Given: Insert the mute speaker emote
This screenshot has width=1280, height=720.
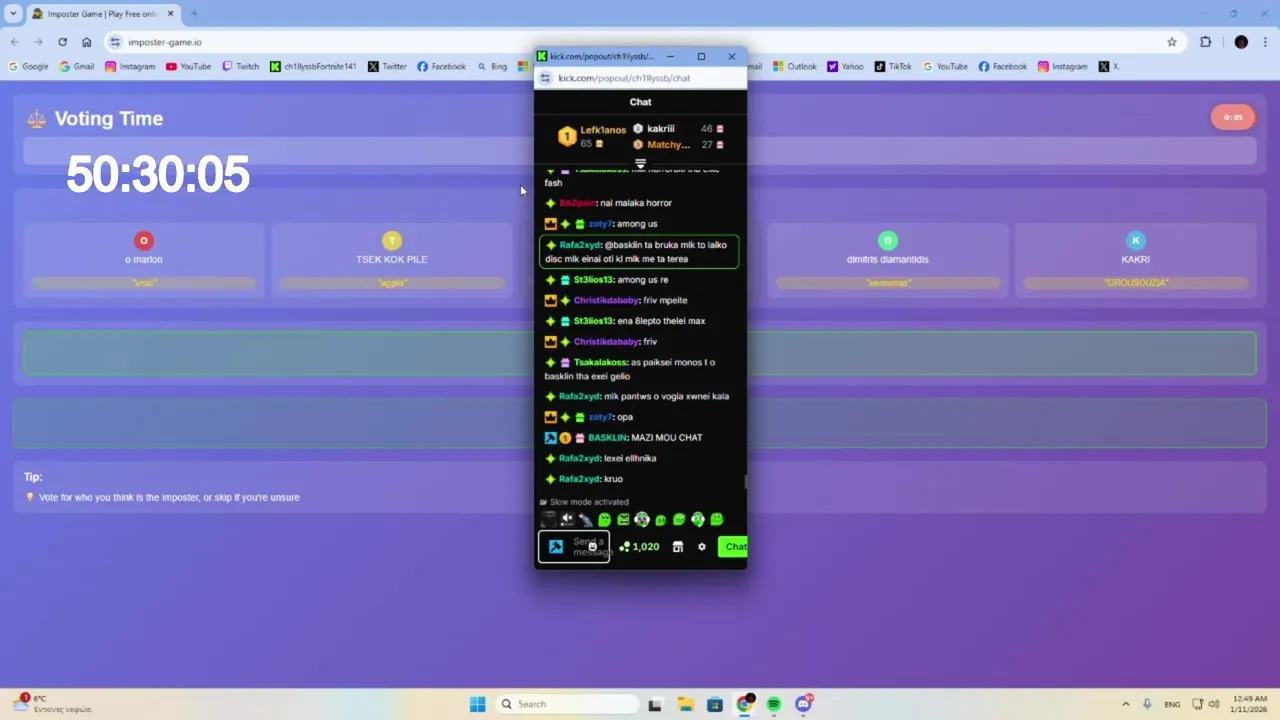Looking at the screenshot, I should [567, 519].
